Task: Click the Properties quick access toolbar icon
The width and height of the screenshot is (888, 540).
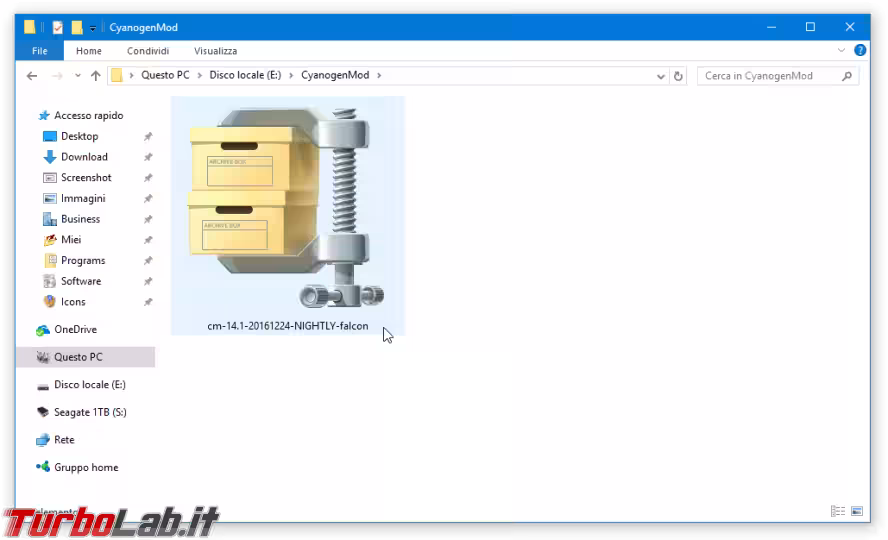Action: (x=58, y=27)
